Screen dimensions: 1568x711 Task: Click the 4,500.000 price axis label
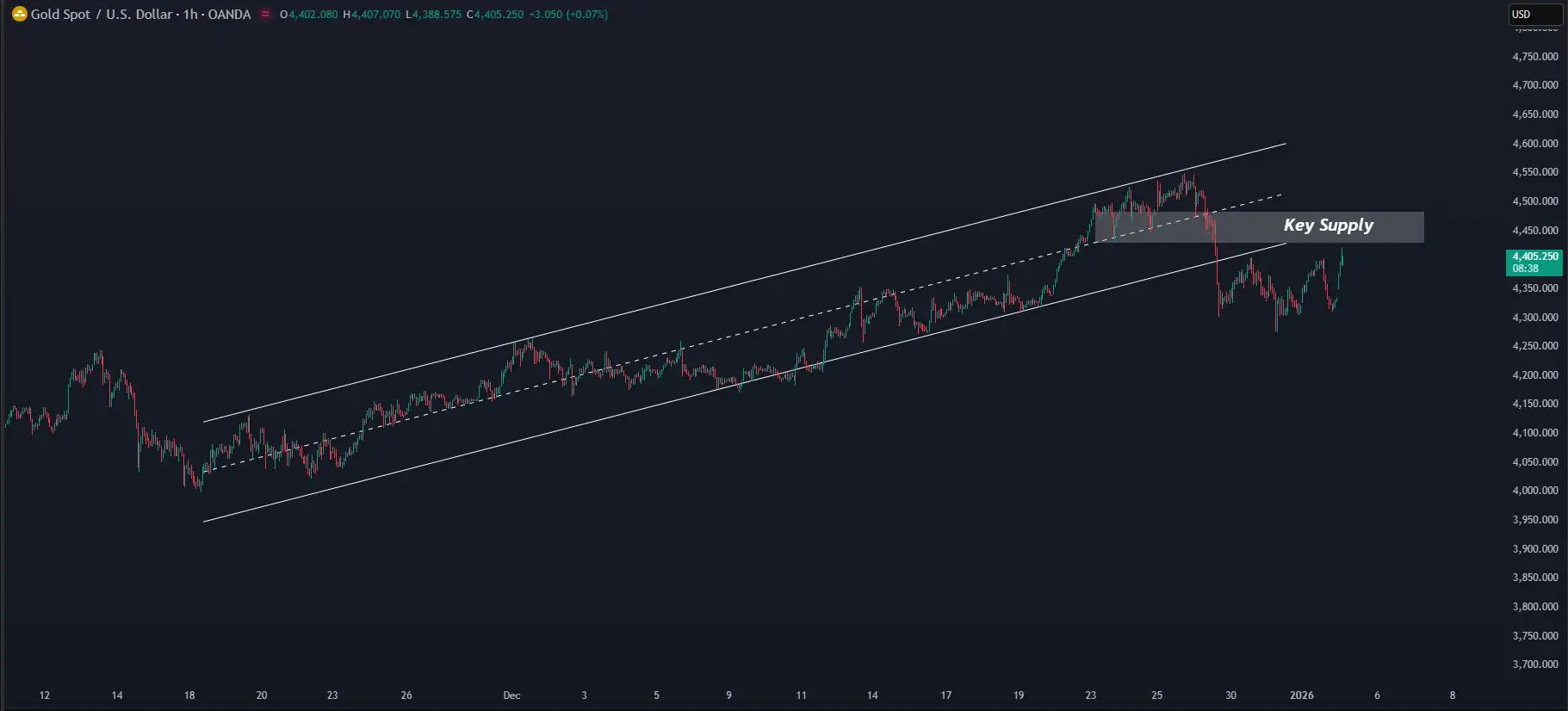pyautogui.click(x=1535, y=201)
